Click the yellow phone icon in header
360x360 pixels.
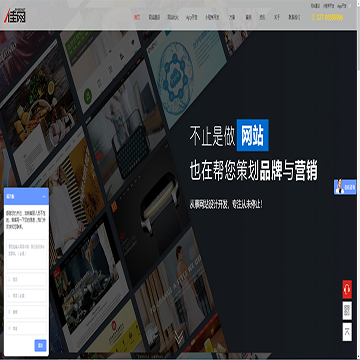pos(313,17)
